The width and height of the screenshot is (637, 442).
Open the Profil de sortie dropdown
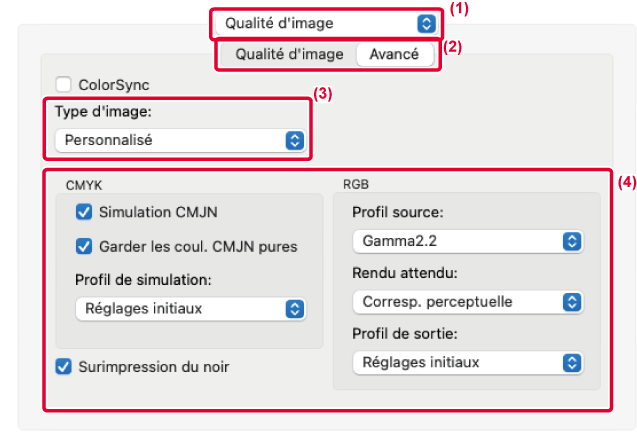coord(468,362)
